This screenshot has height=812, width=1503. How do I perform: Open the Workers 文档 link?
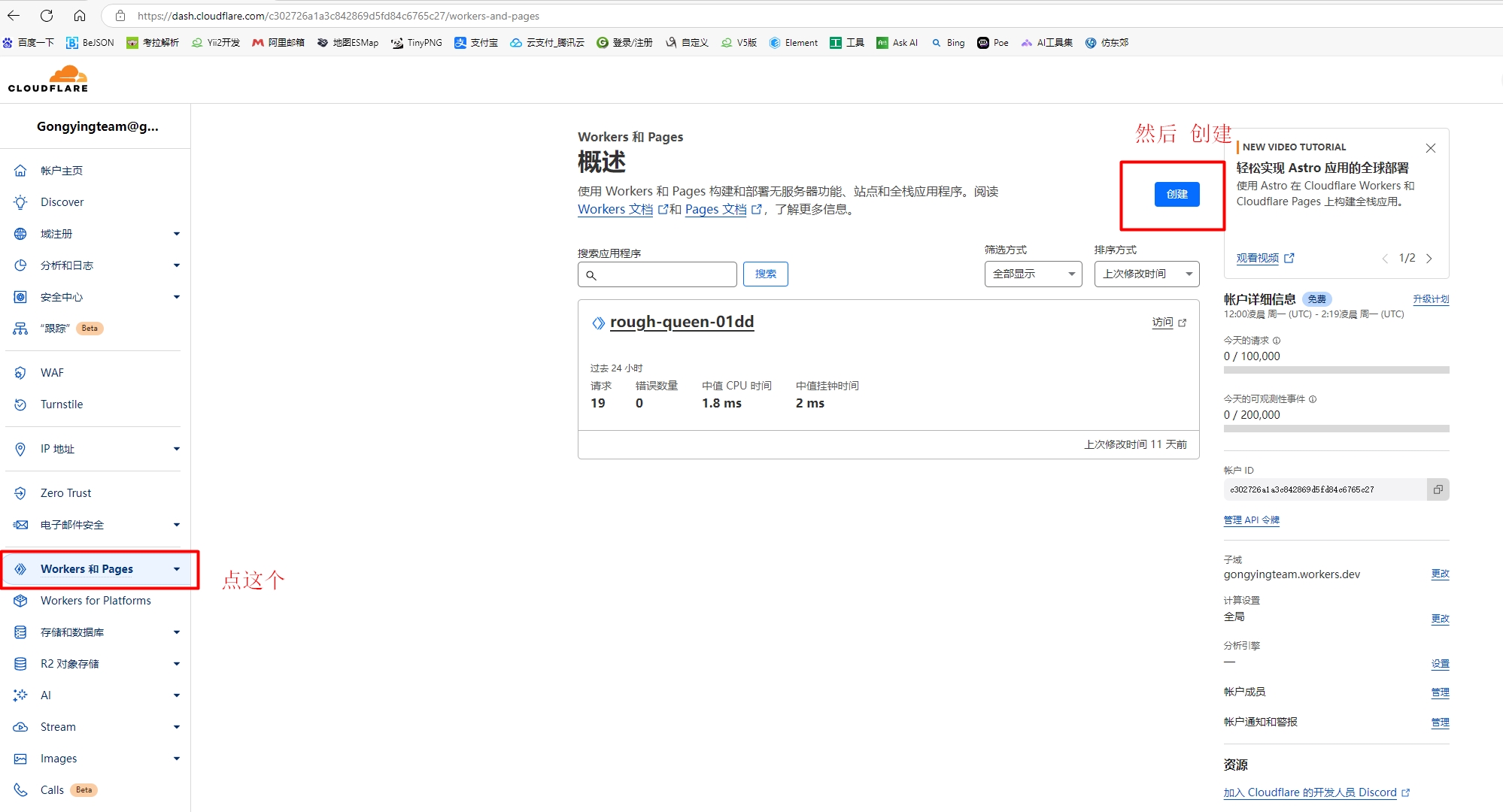pyautogui.click(x=622, y=210)
